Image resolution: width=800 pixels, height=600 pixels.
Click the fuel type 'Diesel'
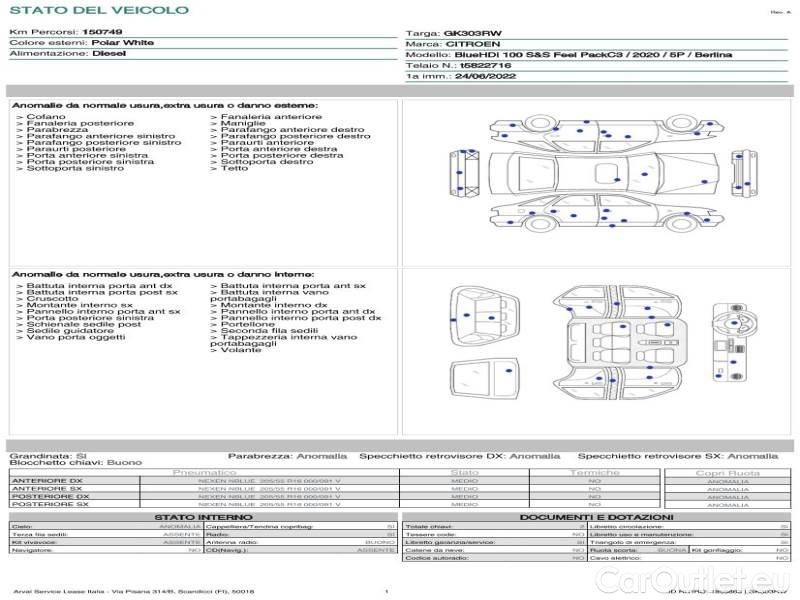tap(109, 53)
